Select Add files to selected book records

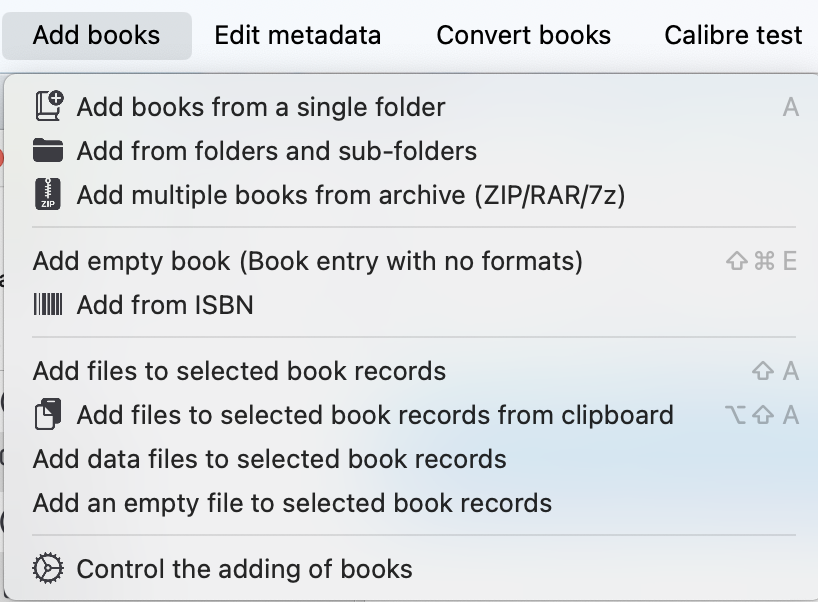[x=239, y=371]
